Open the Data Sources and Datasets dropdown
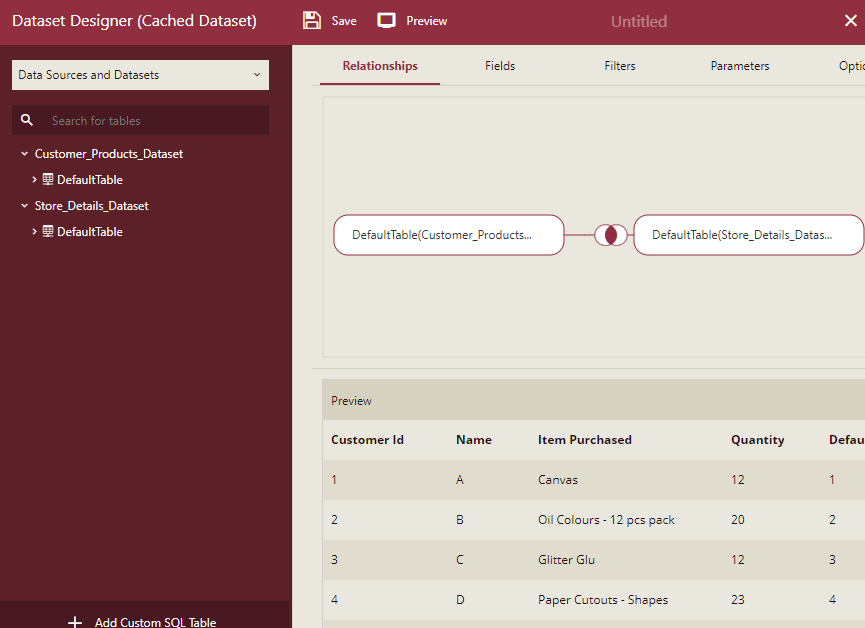This screenshot has height=628, width=865. coord(140,74)
